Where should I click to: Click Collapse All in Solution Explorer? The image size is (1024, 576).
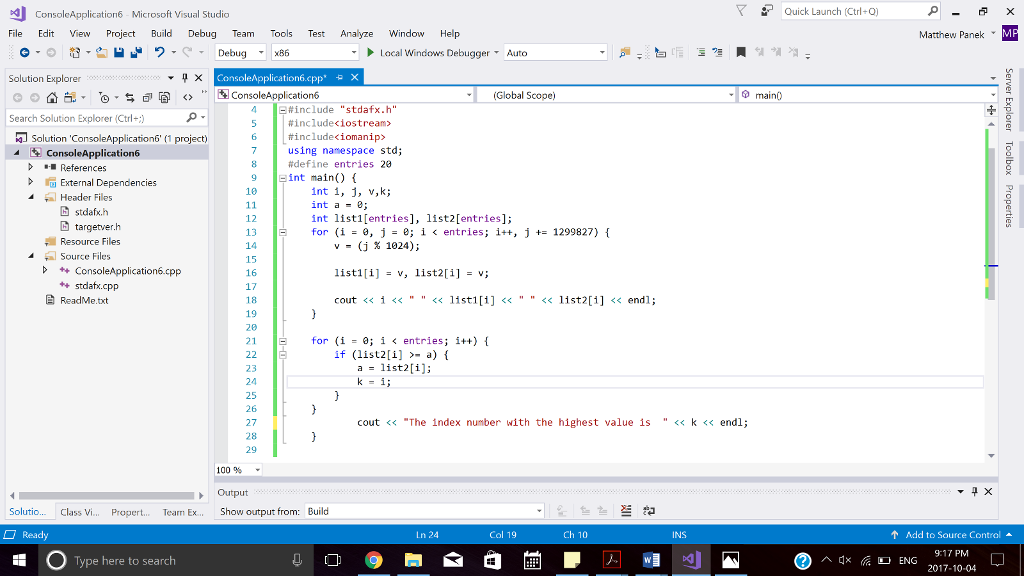148,97
